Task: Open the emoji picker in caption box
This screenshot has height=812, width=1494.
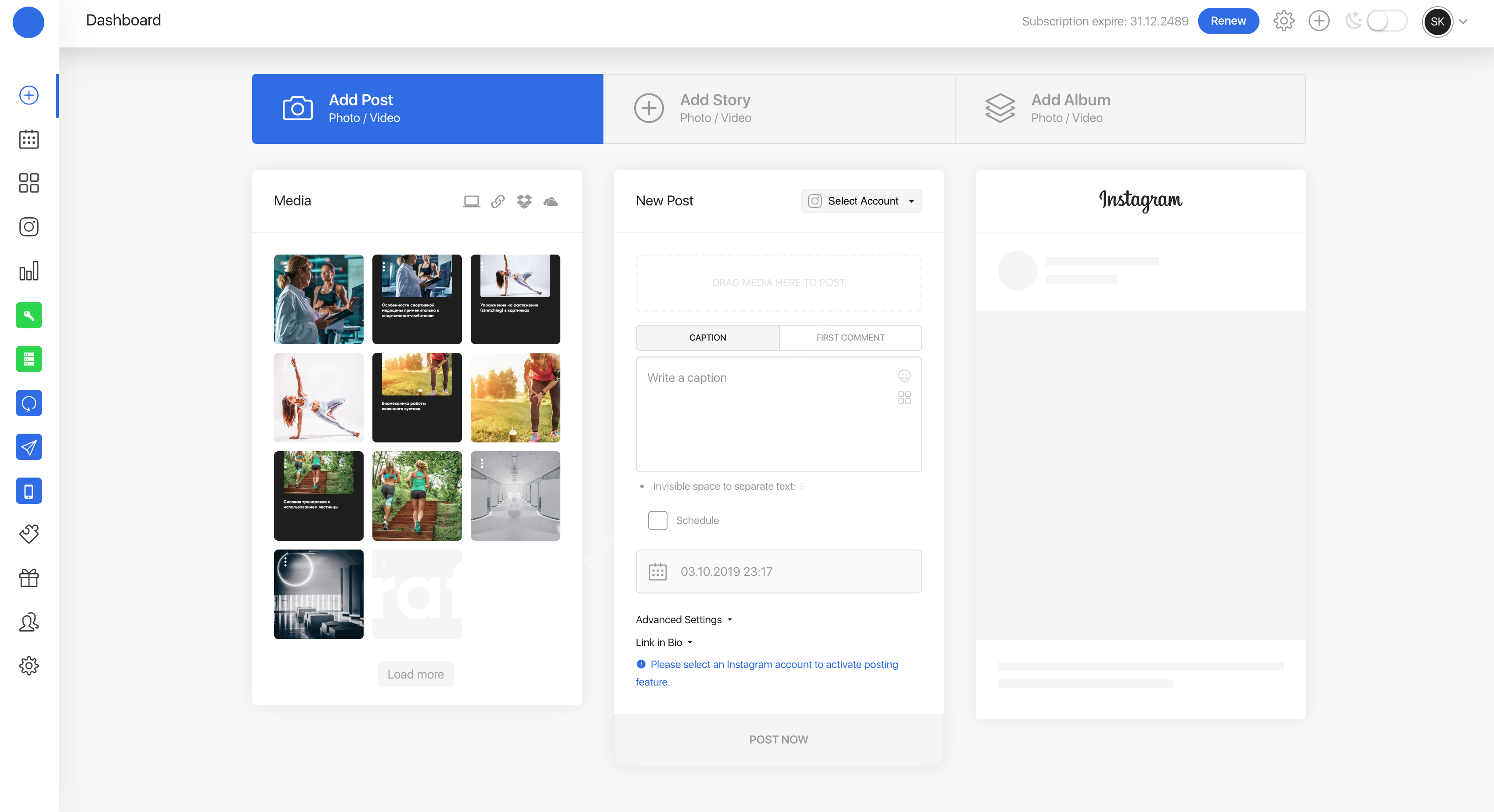Action: point(904,376)
